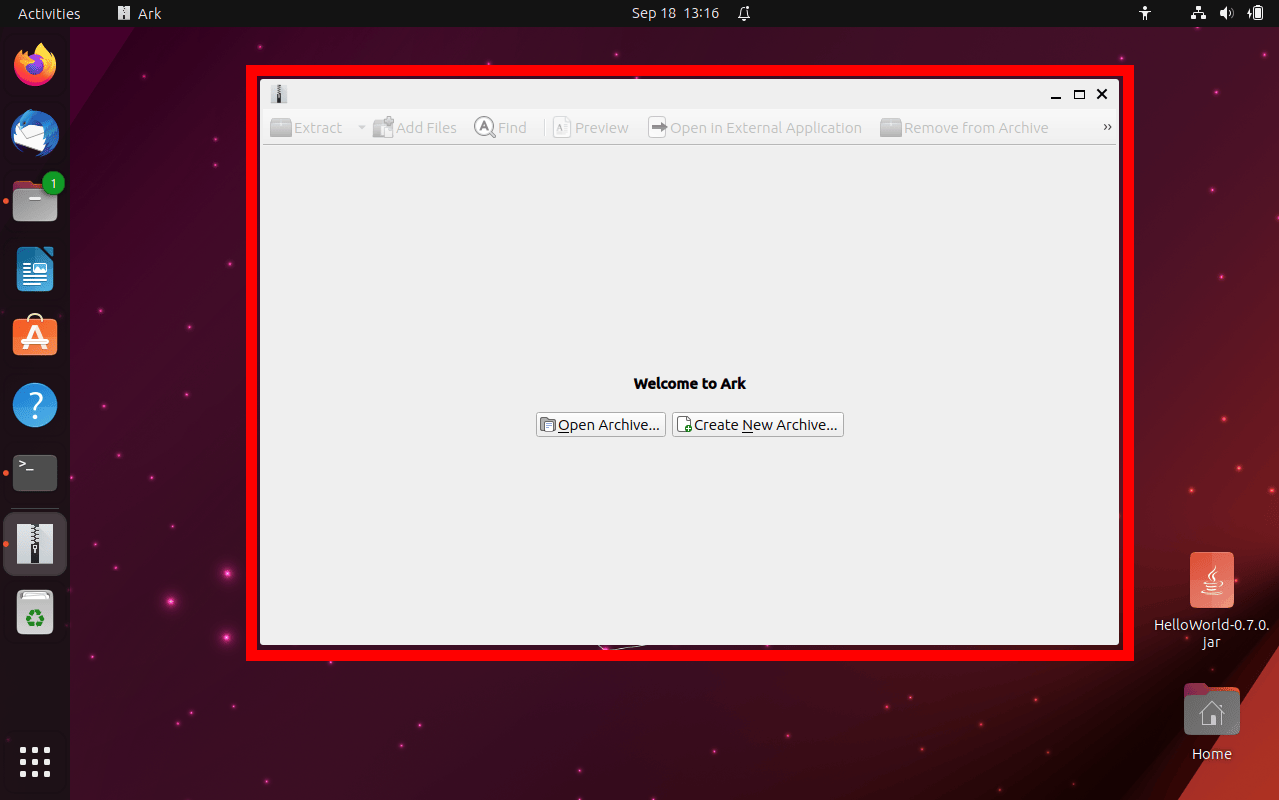Choose Open in External Application
Screen dimensions: 1279x800
point(755,128)
